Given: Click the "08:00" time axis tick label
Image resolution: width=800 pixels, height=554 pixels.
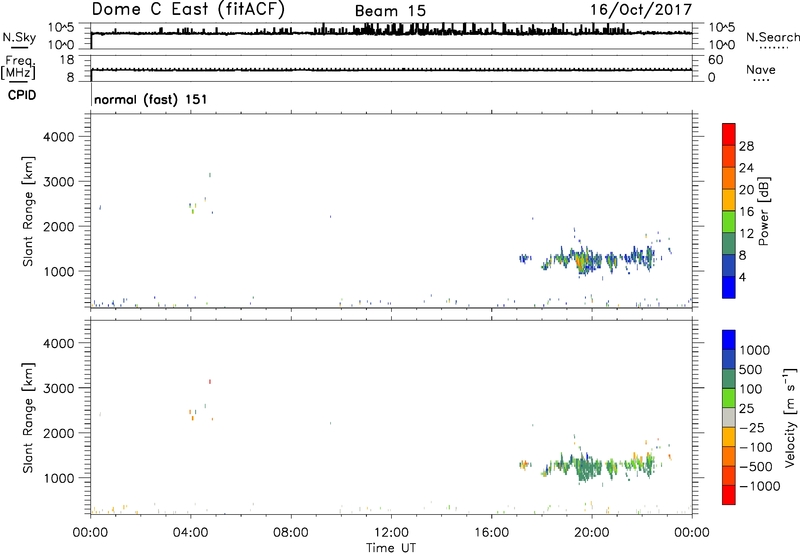Looking at the screenshot, I should pyautogui.click(x=290, y=533).
